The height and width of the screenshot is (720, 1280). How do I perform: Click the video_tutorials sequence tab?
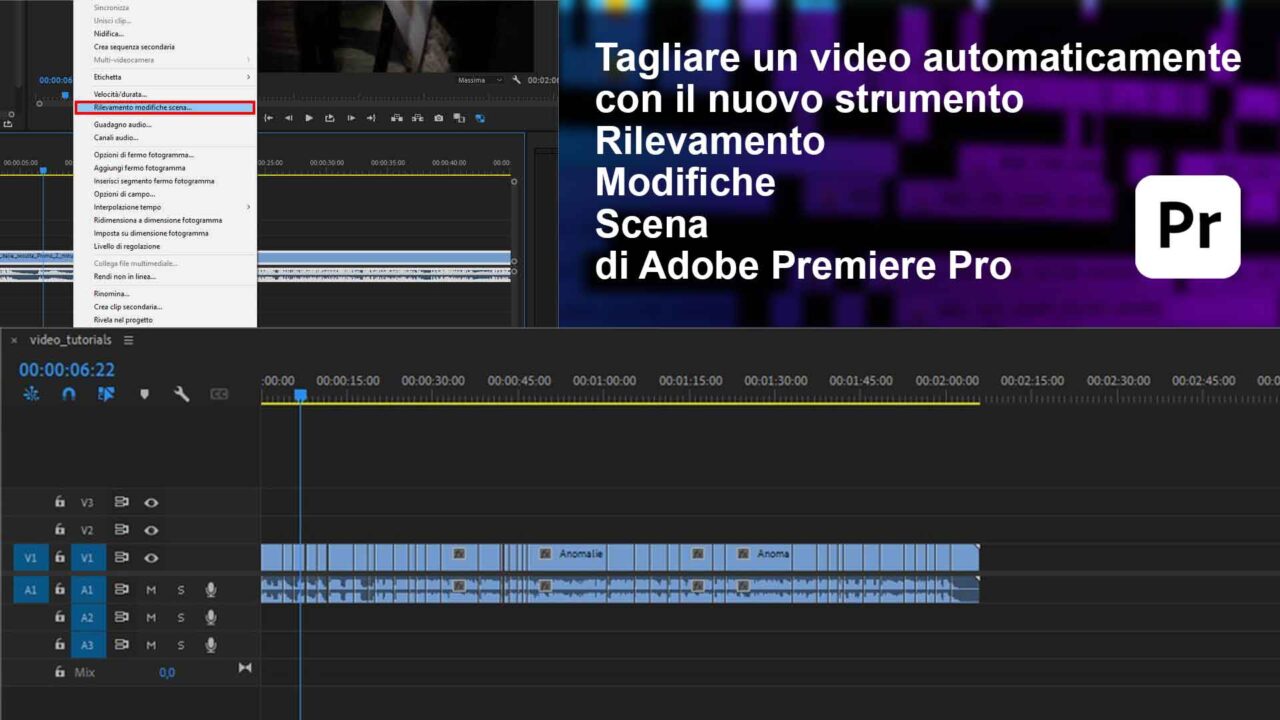click(x=70, y=340)
